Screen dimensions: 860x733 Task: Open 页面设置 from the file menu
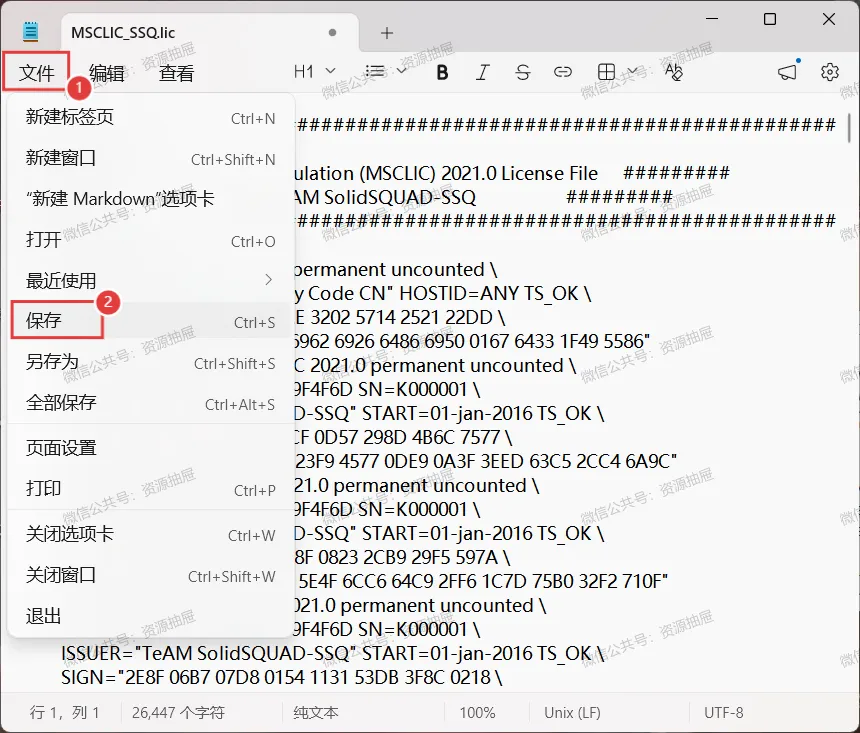(x=150, y=448)
